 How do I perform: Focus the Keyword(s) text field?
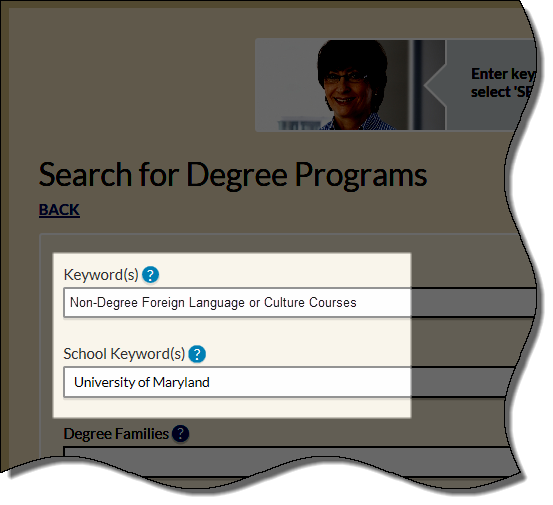pos(300,303)
